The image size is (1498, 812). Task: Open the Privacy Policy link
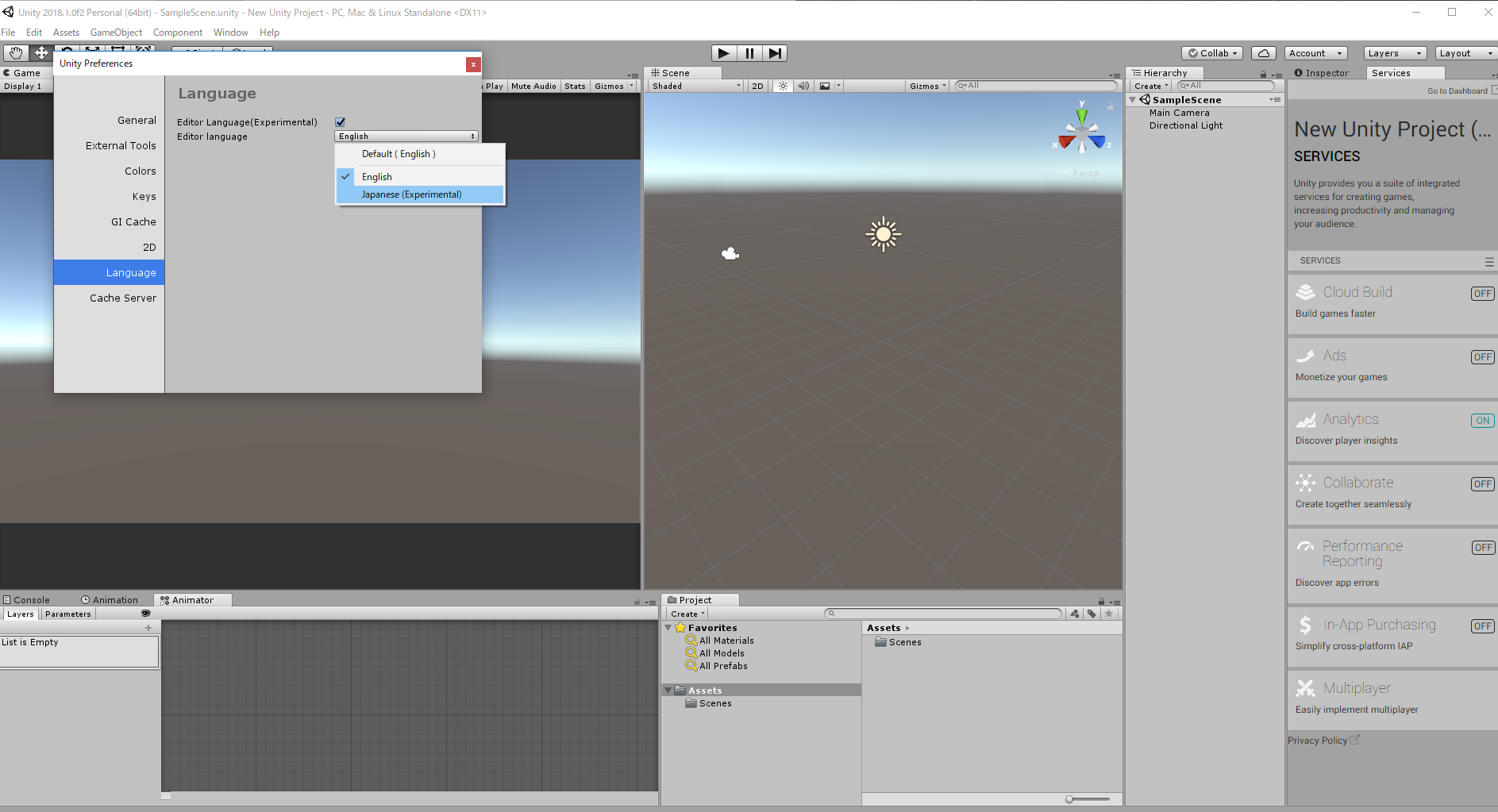point(1323,741)
